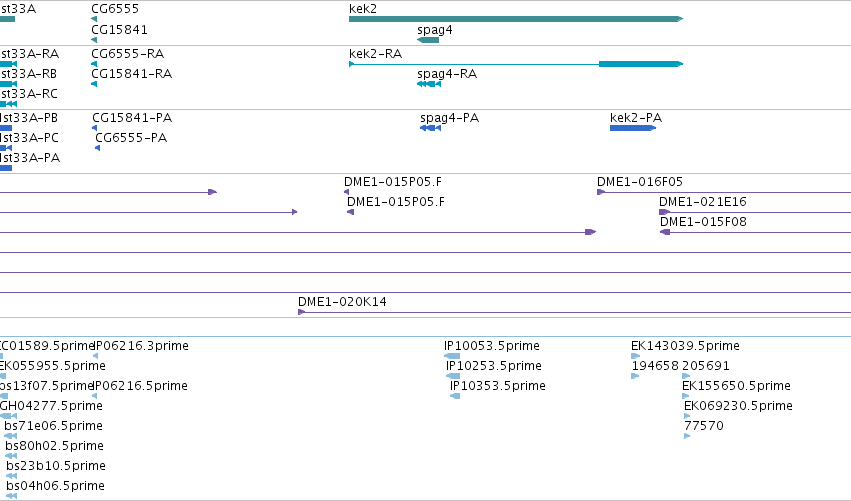Click the 77570 feature label
The height and width of the screenshot is (501, 851).
click(704, 426)
